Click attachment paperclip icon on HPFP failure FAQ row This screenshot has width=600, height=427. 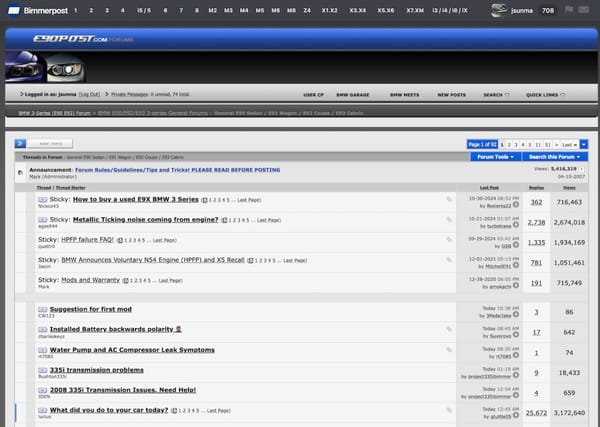click(449, 240)
